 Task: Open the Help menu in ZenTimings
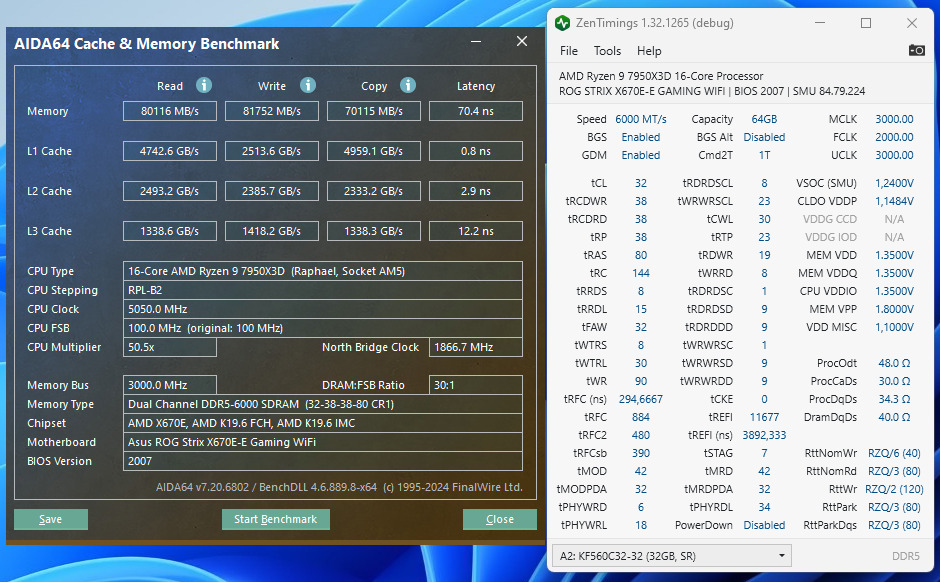[x=649, y=51]
